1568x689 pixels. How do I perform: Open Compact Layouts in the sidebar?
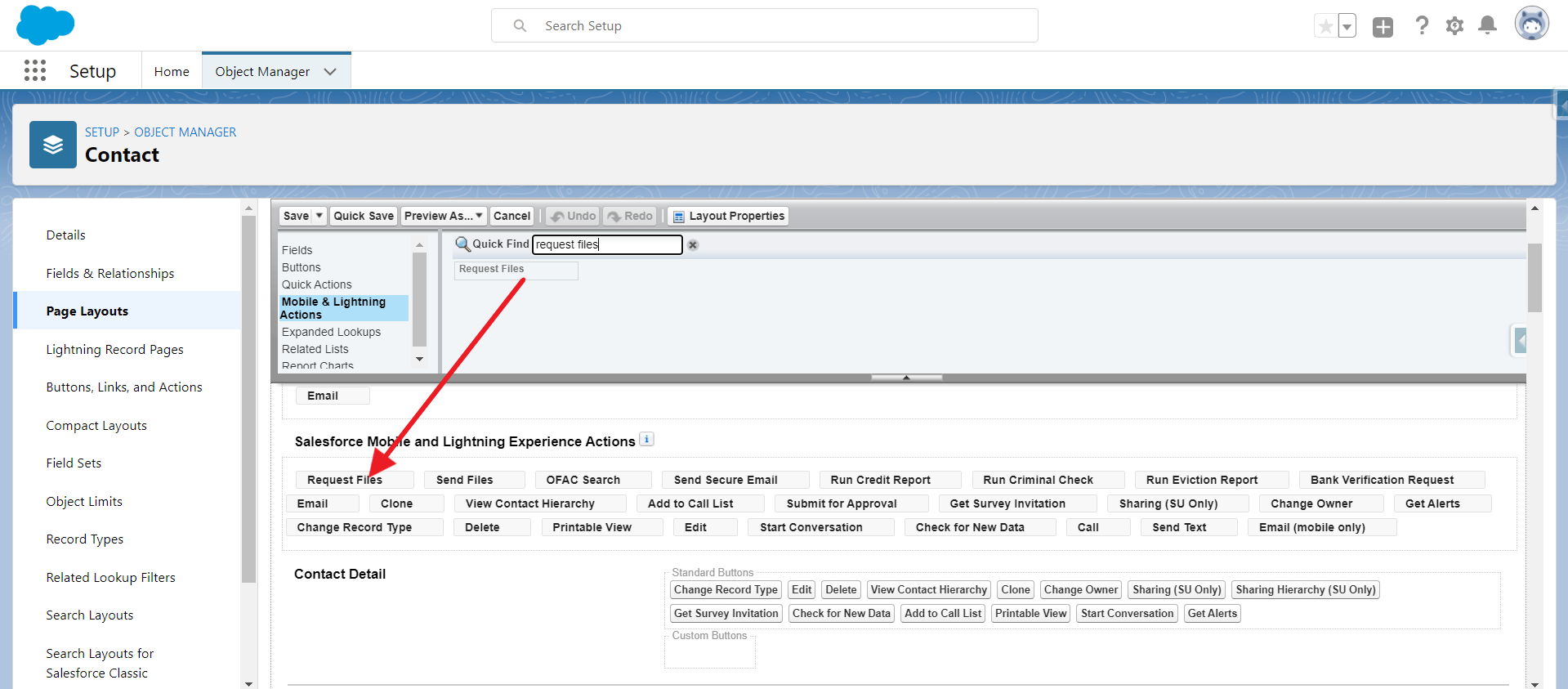(x=96, y=426)
